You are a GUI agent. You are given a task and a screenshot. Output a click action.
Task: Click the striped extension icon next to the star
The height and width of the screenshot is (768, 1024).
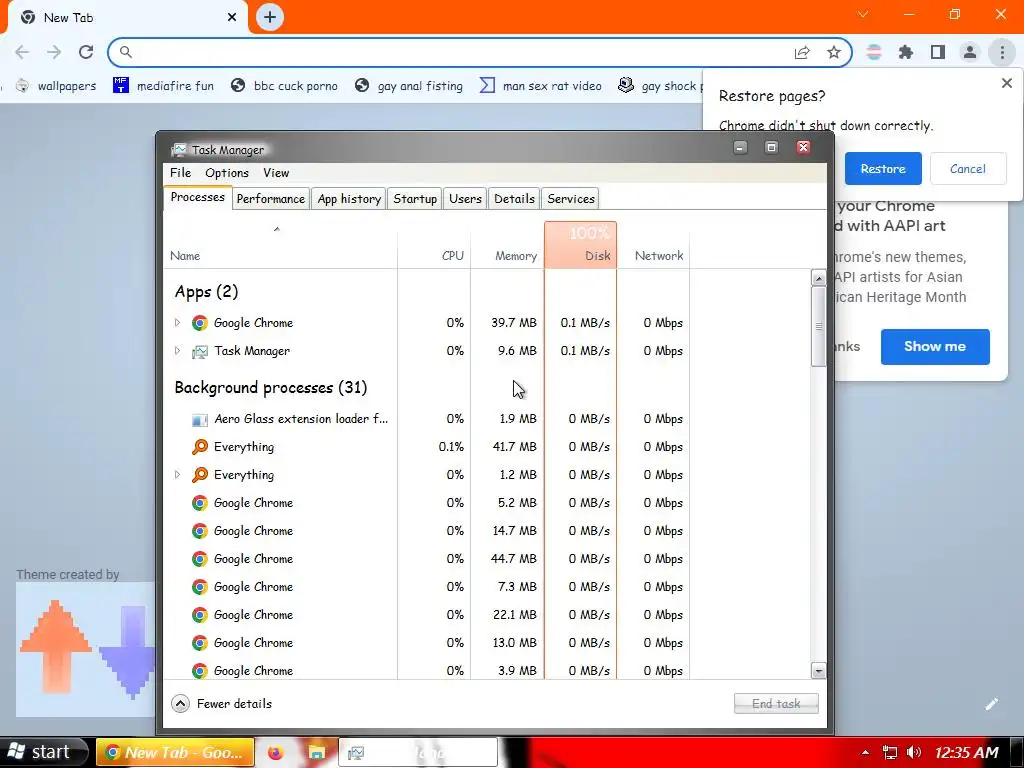(874, 52)
